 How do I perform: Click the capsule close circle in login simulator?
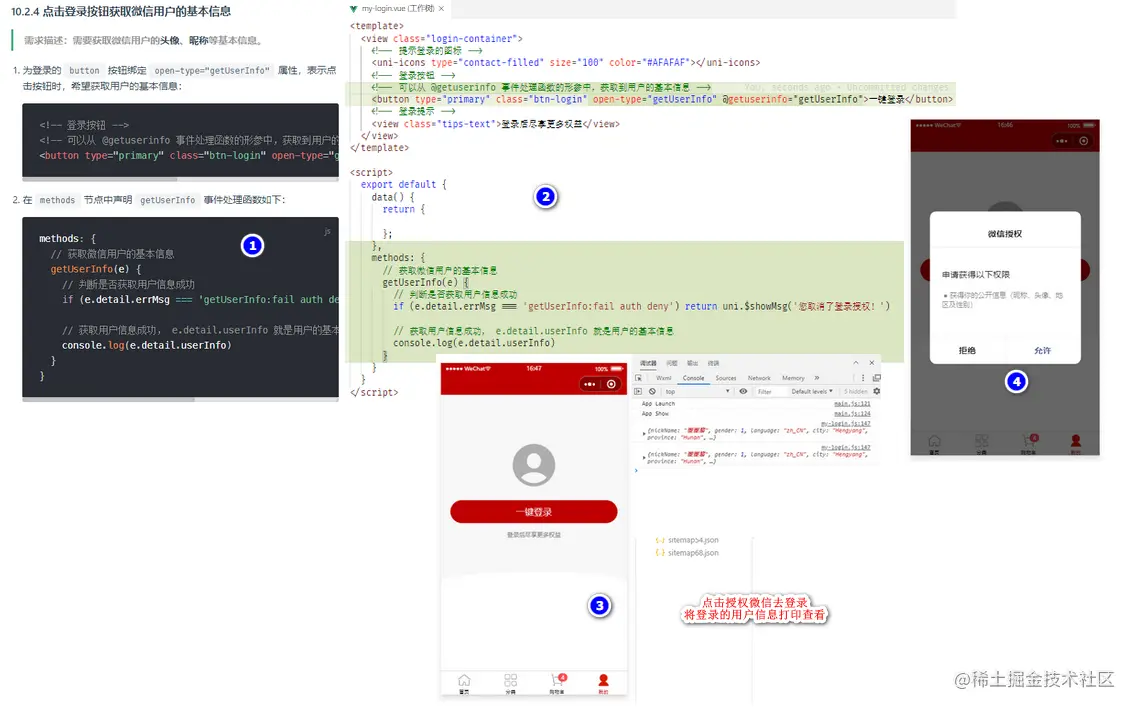[612, 384]
